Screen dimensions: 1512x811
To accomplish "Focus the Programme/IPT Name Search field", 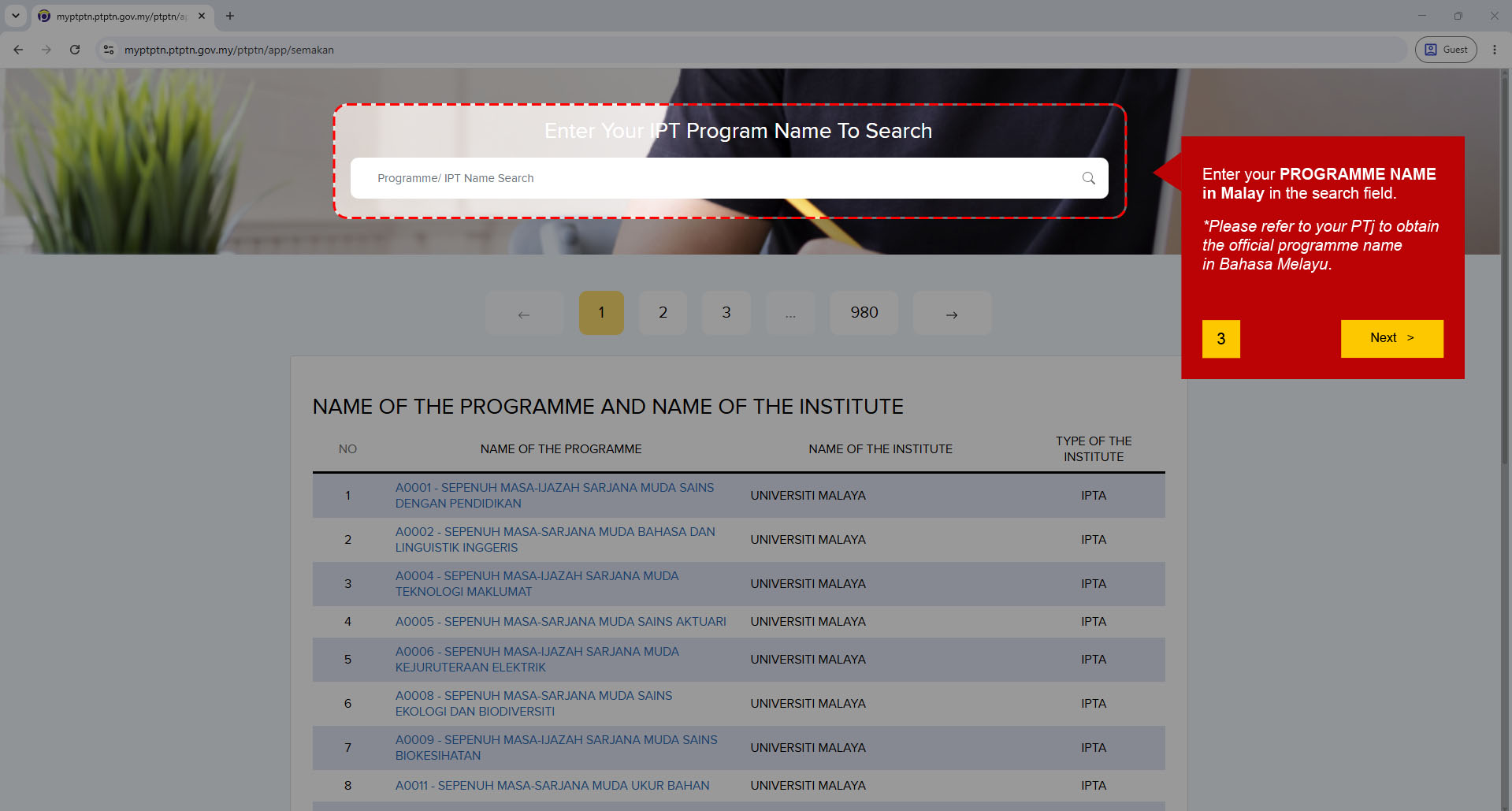I will (729, 178).
